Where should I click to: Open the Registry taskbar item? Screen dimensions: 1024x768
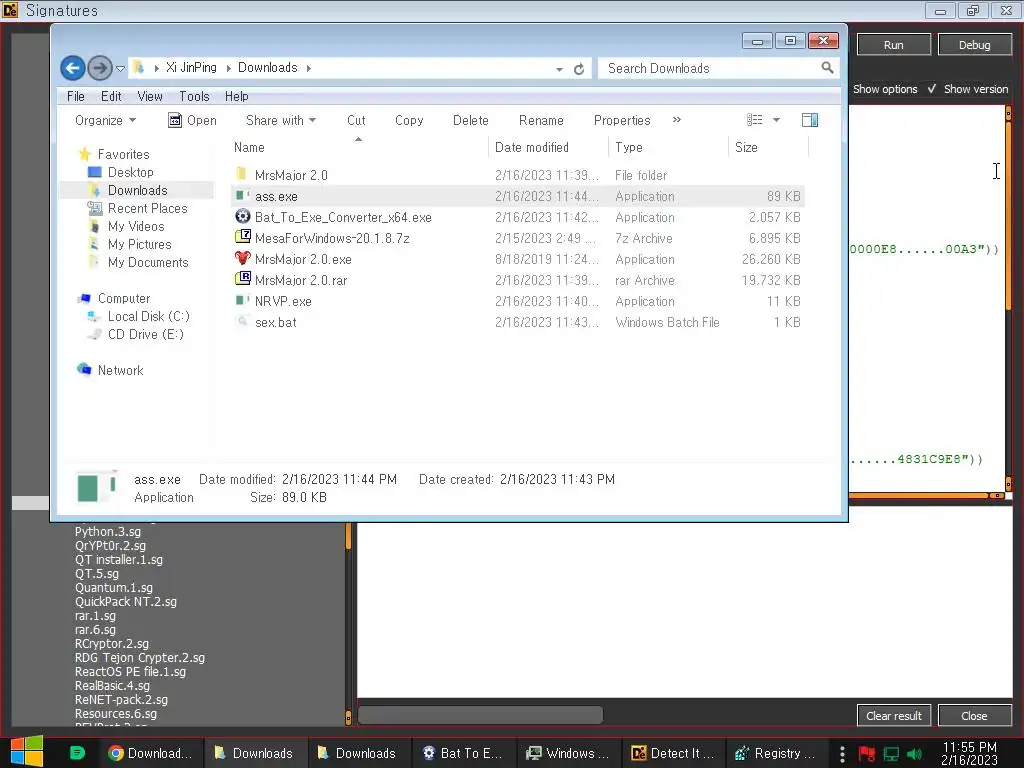tap(776, 753)
